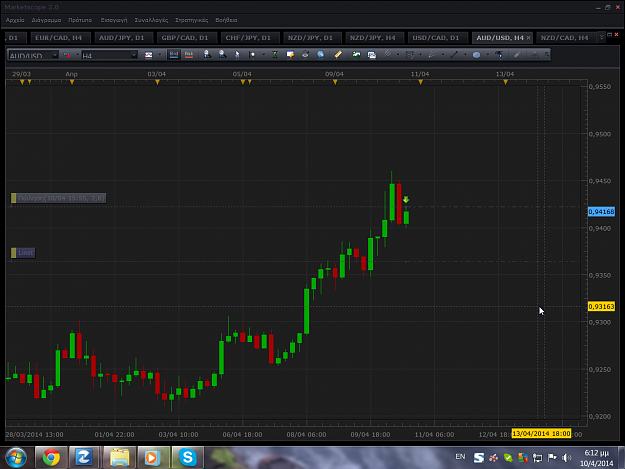Screen dimensions: 625x469
Task: Expand the chart type dropdown arrow
Action: click(159, 55)
